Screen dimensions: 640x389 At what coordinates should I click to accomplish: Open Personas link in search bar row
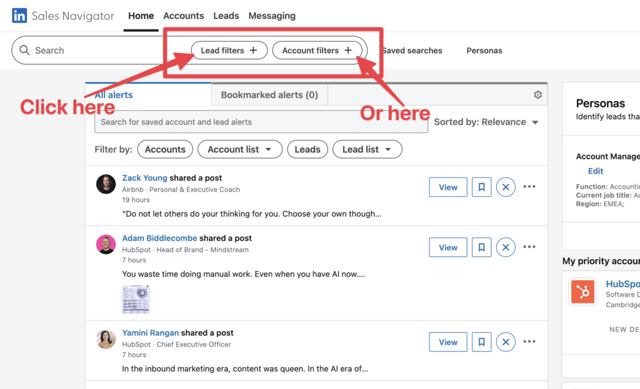click(484, 51)
